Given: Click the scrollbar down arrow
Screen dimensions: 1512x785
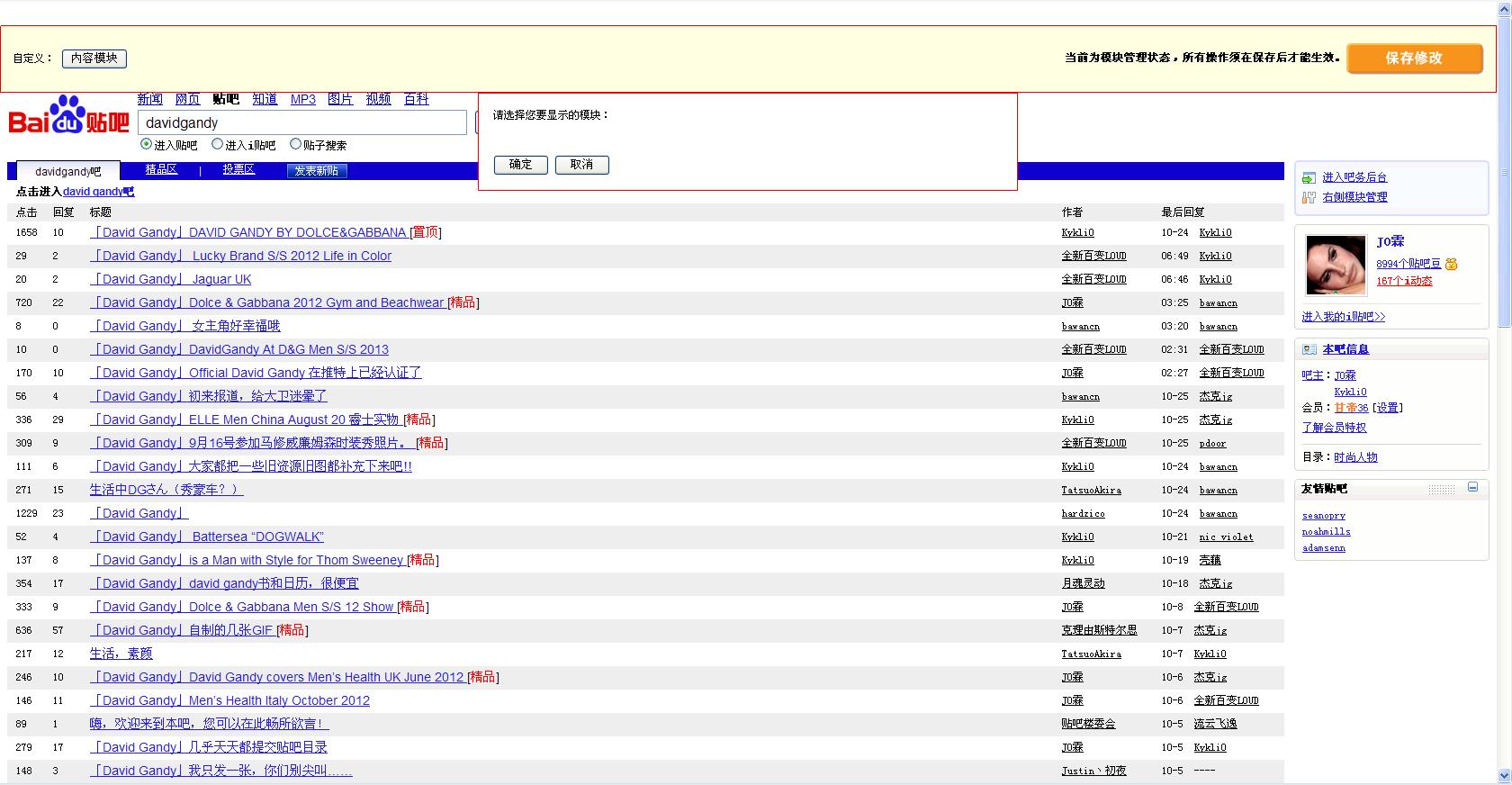Looking at the screenshot, I should 1504,775.
